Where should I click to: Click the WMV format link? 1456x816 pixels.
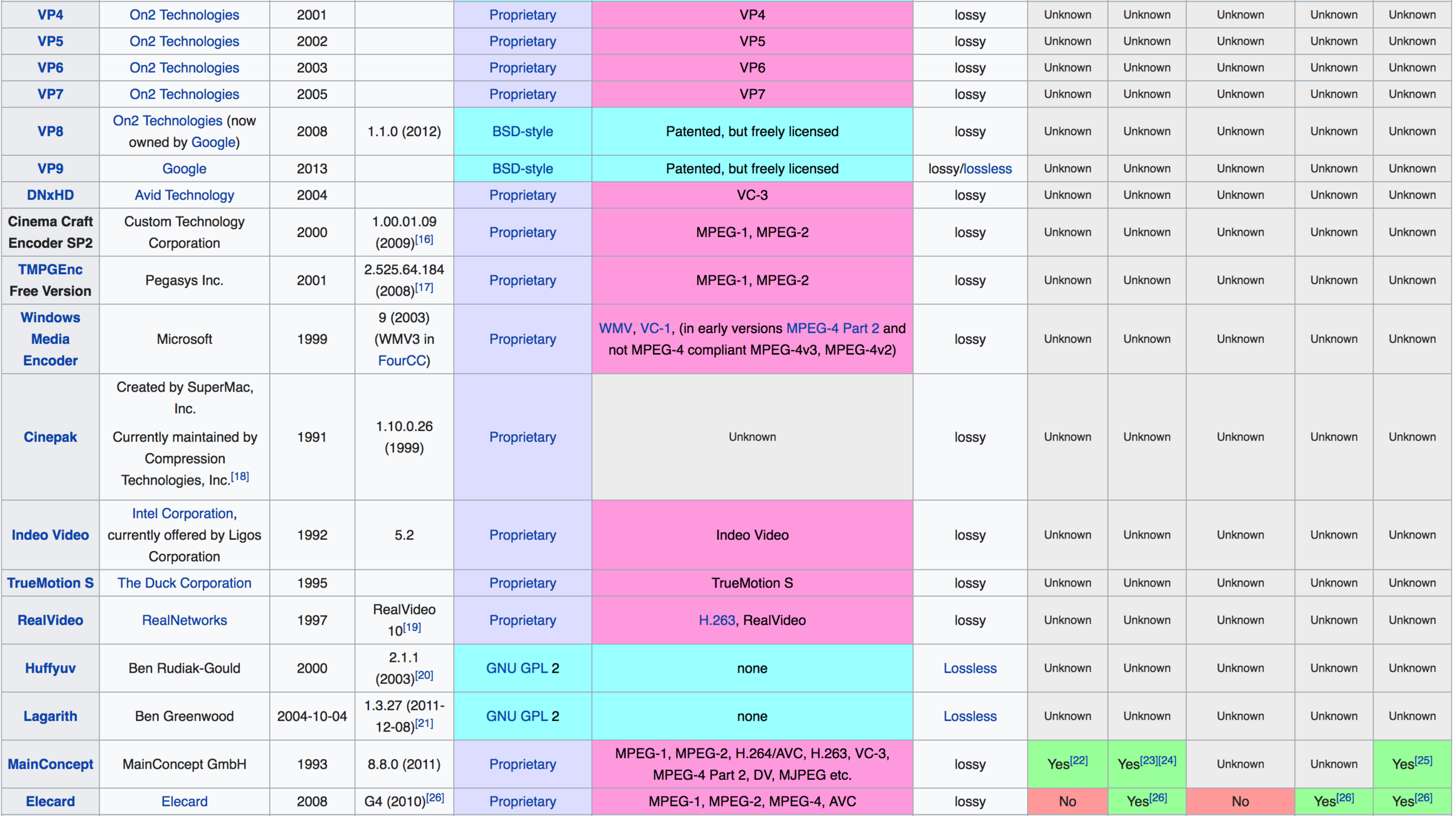point(614,328)
